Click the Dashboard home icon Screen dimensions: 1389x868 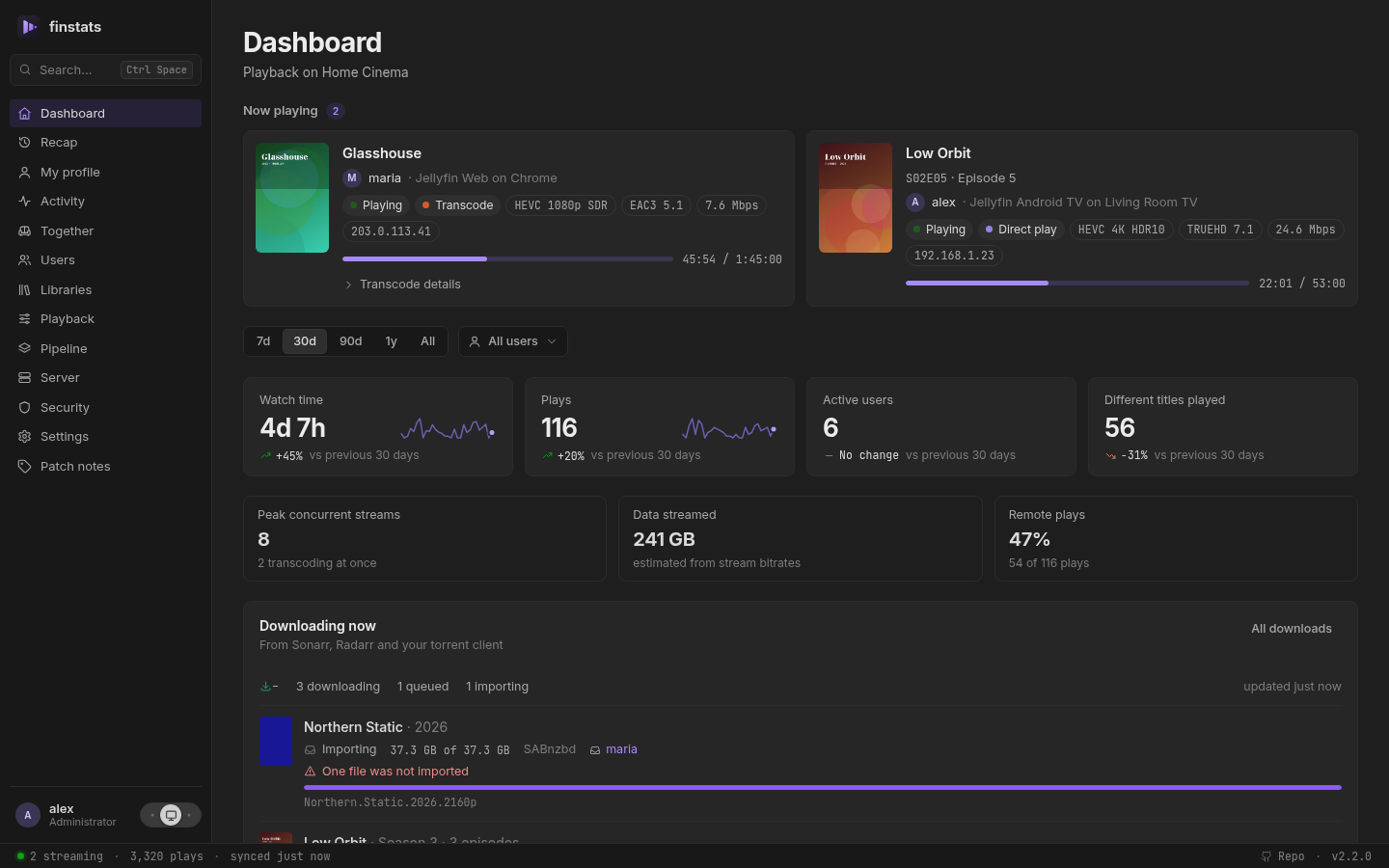tap(24, 114)
